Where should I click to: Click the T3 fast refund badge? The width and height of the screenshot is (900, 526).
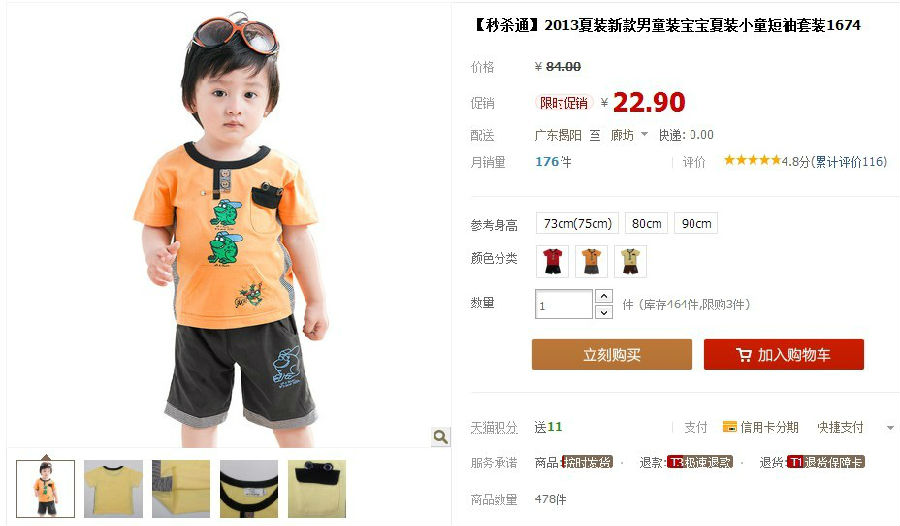(x=700, y=462)
